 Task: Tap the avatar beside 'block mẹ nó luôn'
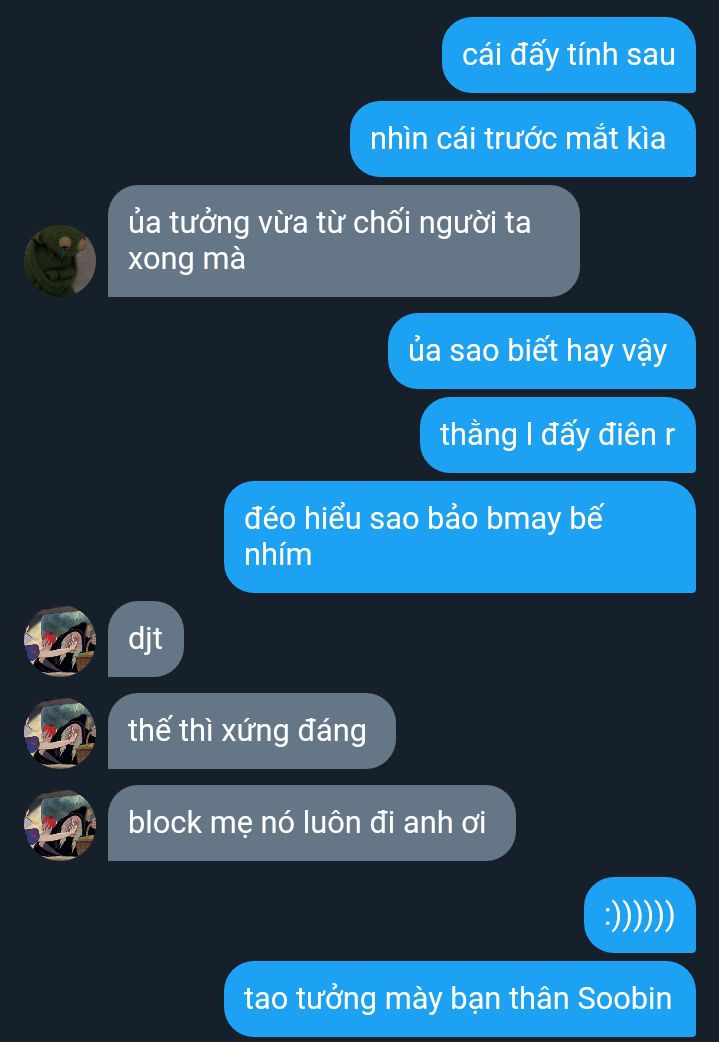60,825
